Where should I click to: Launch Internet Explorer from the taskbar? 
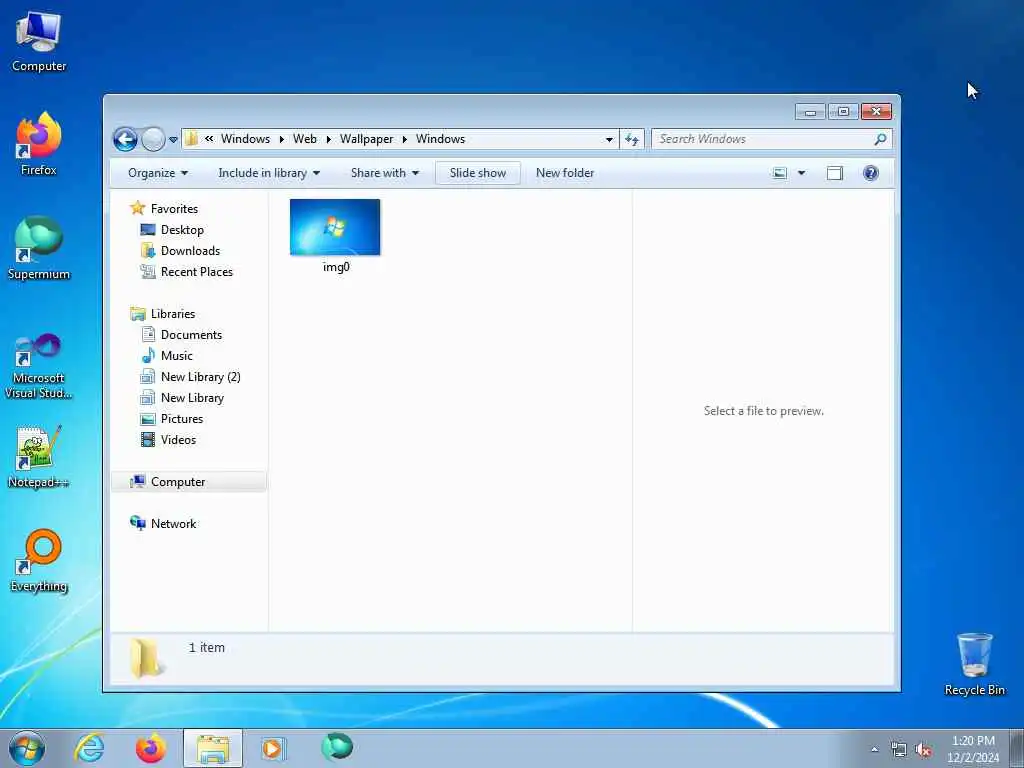89,748
